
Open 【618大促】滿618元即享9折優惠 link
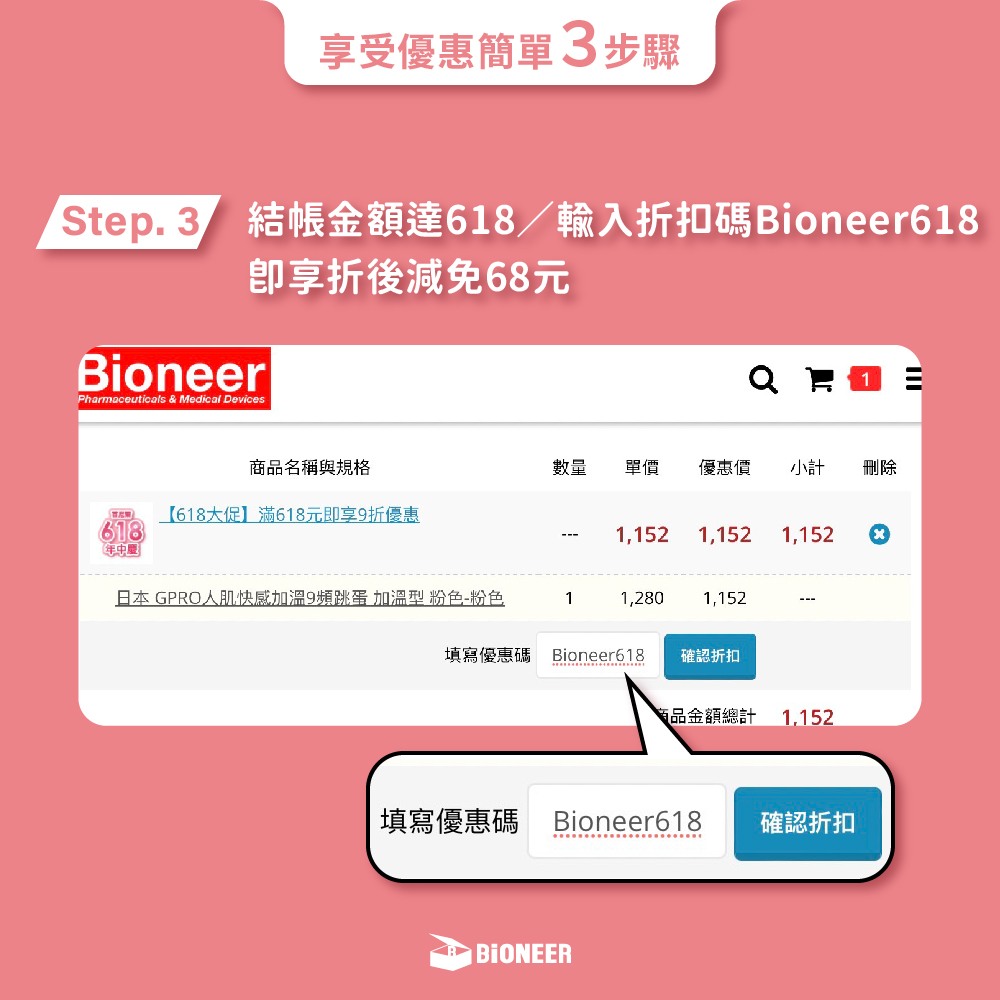290,515
